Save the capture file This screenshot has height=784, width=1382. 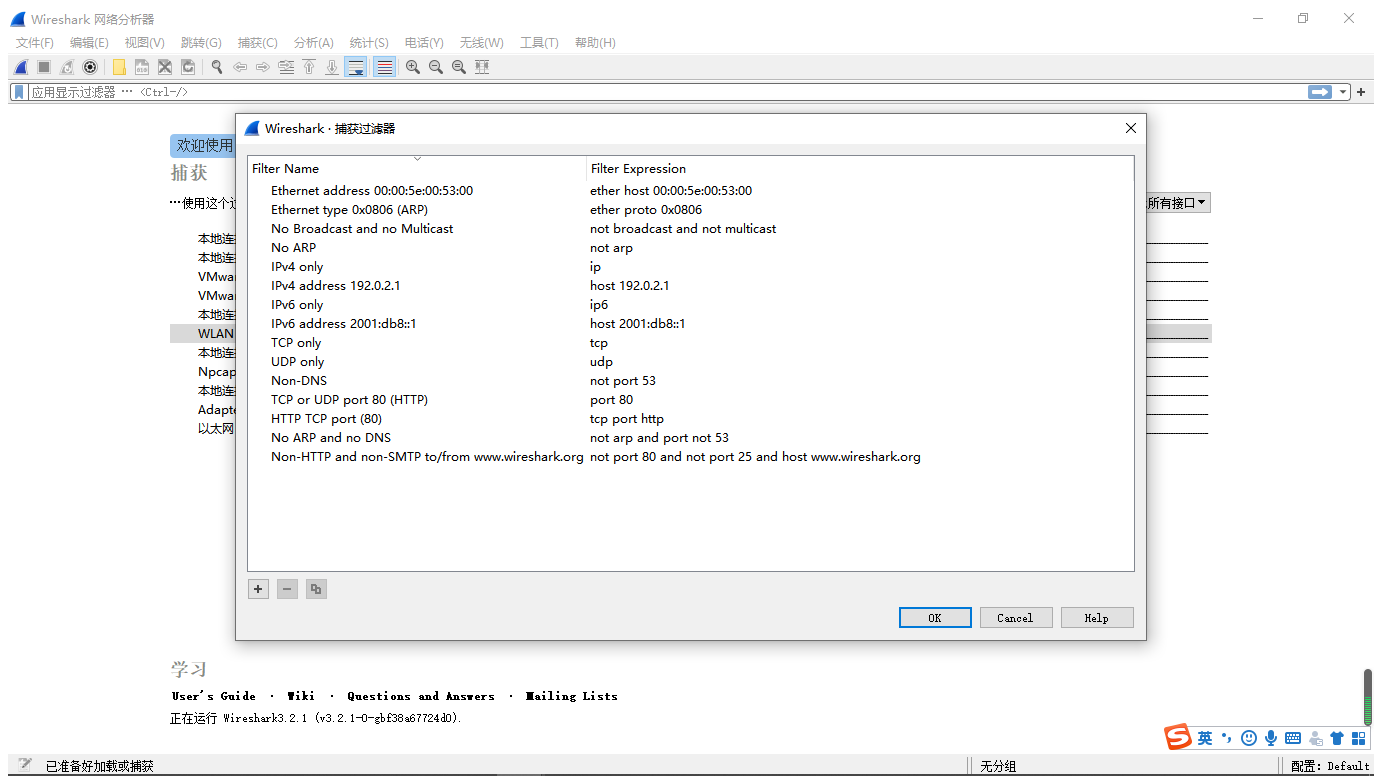[142, 67]
